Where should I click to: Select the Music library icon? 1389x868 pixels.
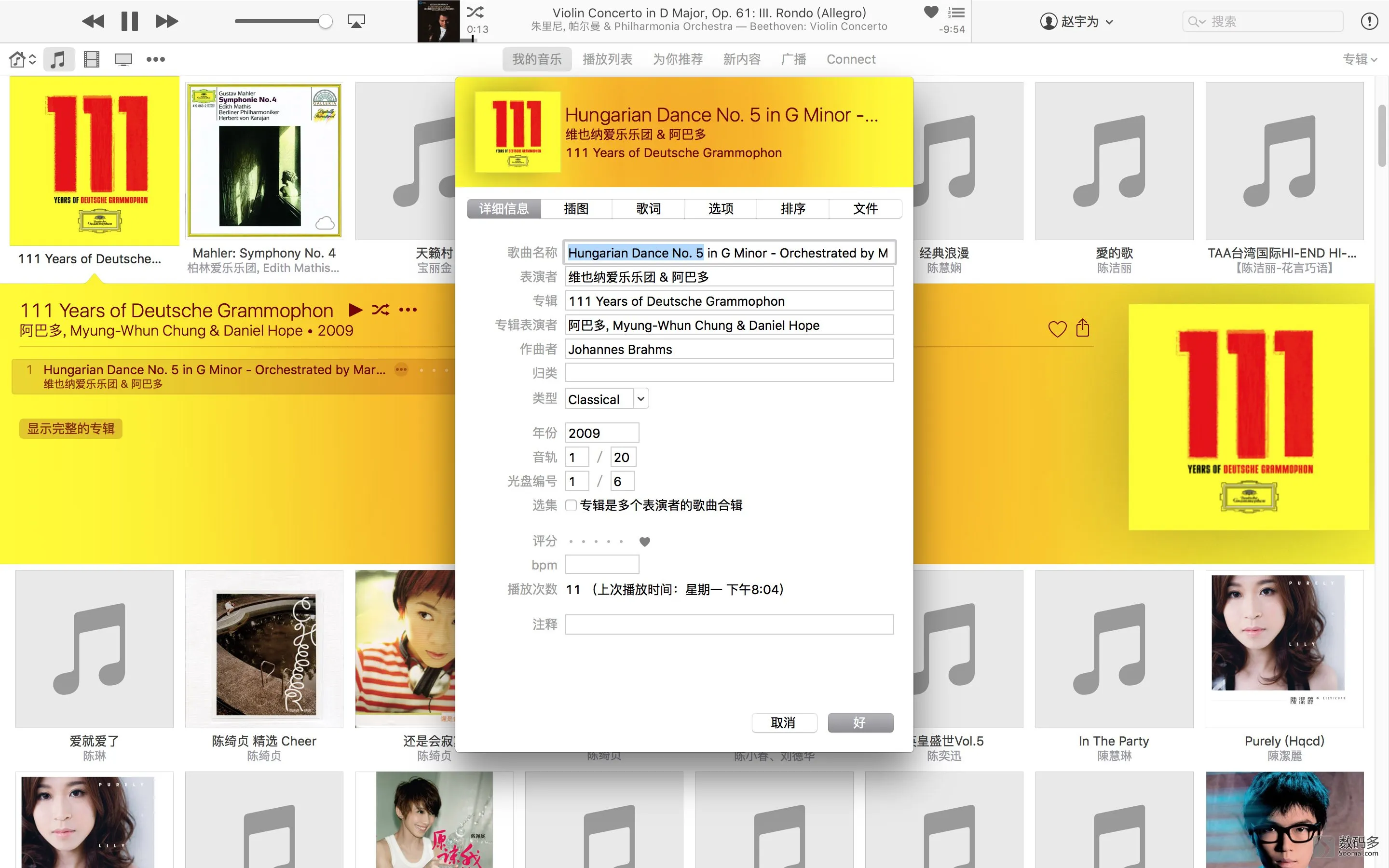click(58, 59)
